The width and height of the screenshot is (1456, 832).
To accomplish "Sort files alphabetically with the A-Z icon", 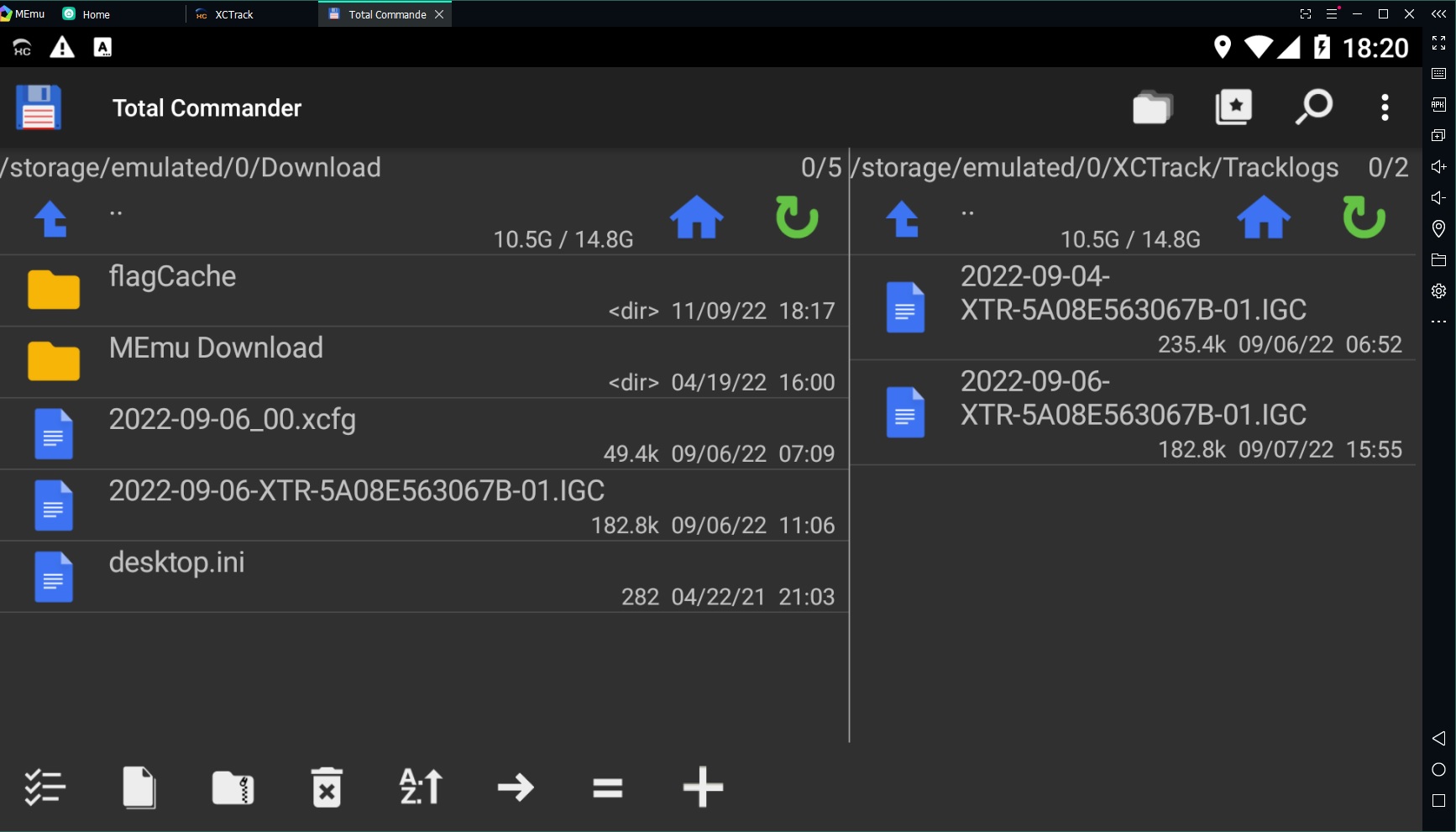I will [420, 787].
